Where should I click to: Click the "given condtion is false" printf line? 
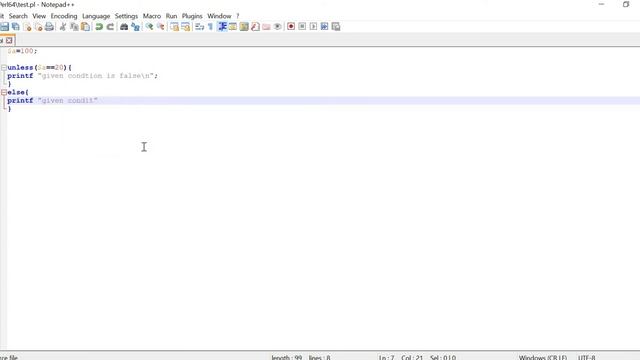coord(82,76)
